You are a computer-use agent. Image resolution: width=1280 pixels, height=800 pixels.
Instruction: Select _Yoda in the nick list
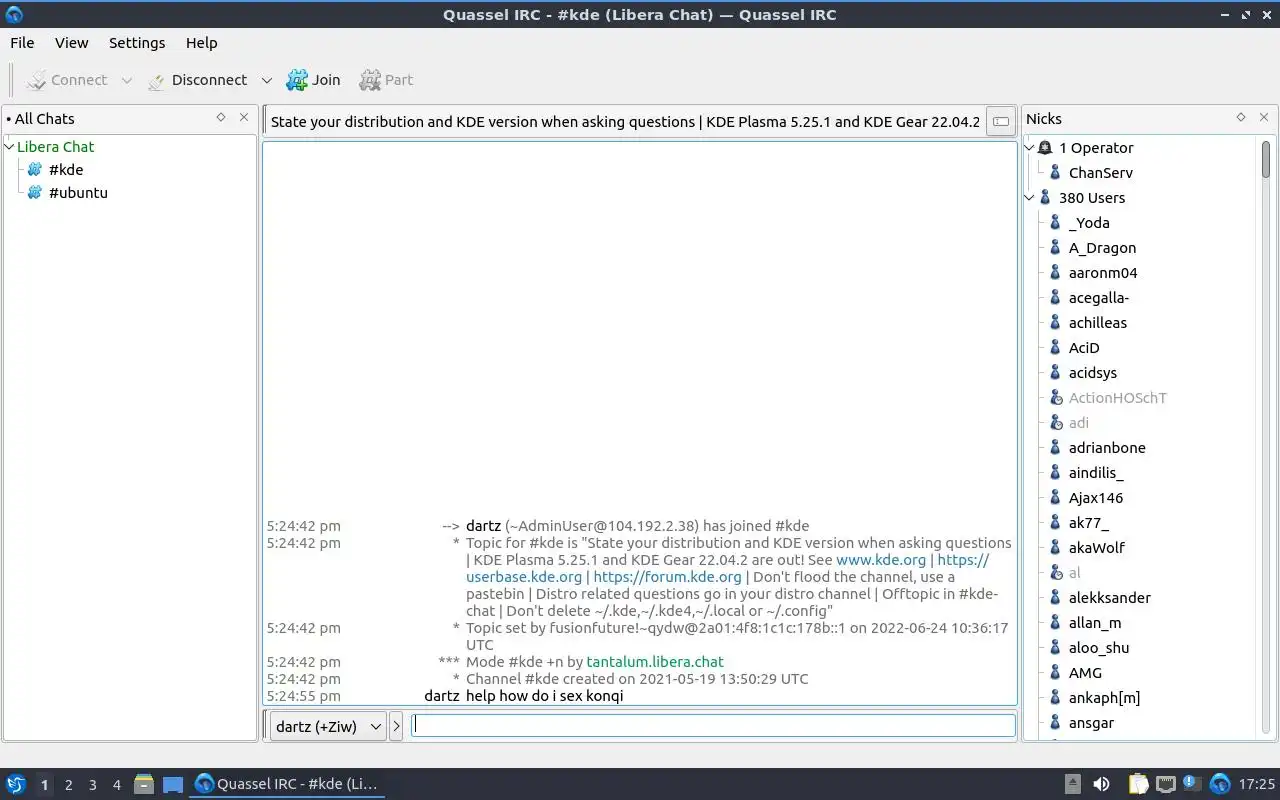pos(1089,223)
